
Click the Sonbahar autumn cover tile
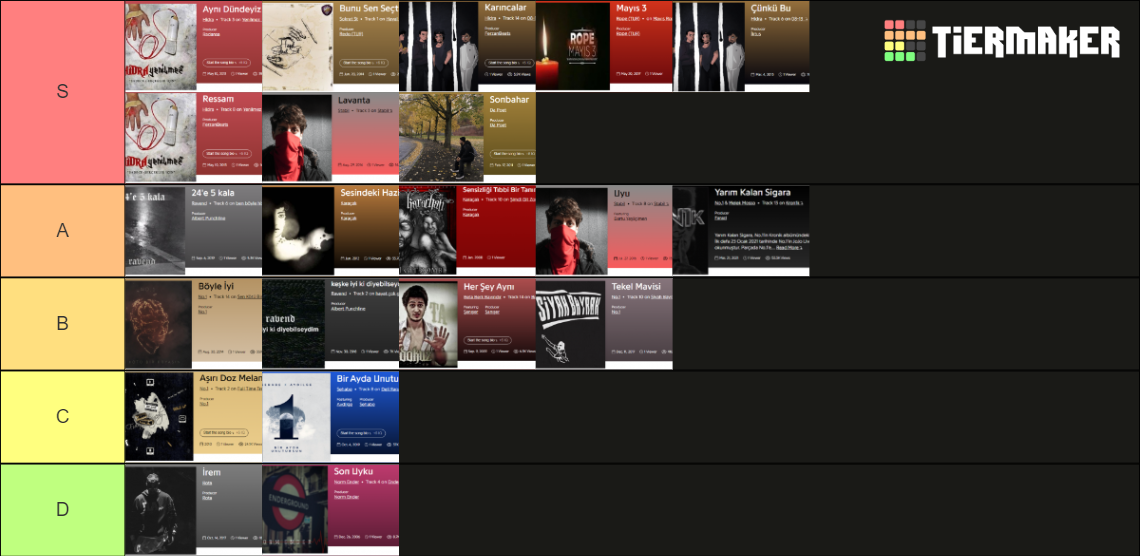pyautogui.click(x=467, y=137)
